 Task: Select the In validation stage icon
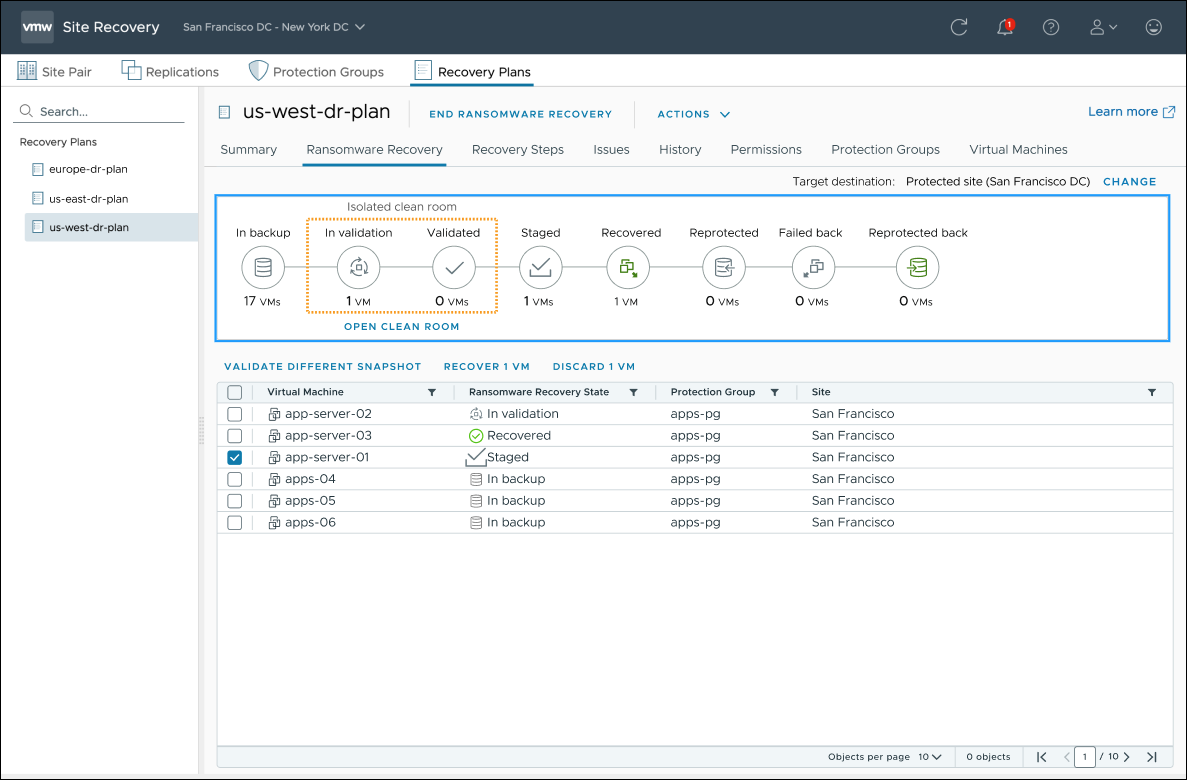[357, 267]
